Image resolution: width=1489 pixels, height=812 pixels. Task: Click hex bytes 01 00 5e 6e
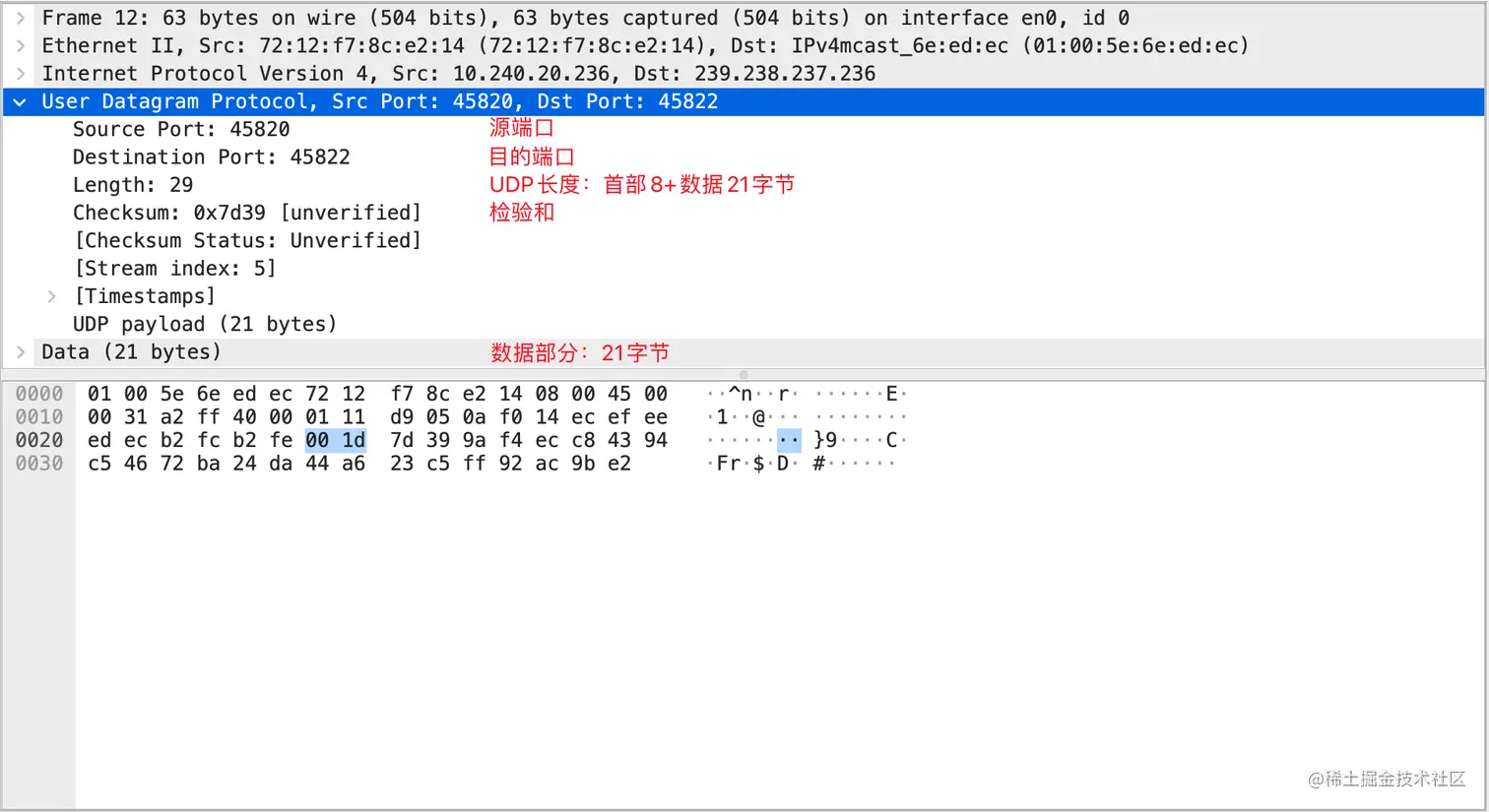[154, 394]
